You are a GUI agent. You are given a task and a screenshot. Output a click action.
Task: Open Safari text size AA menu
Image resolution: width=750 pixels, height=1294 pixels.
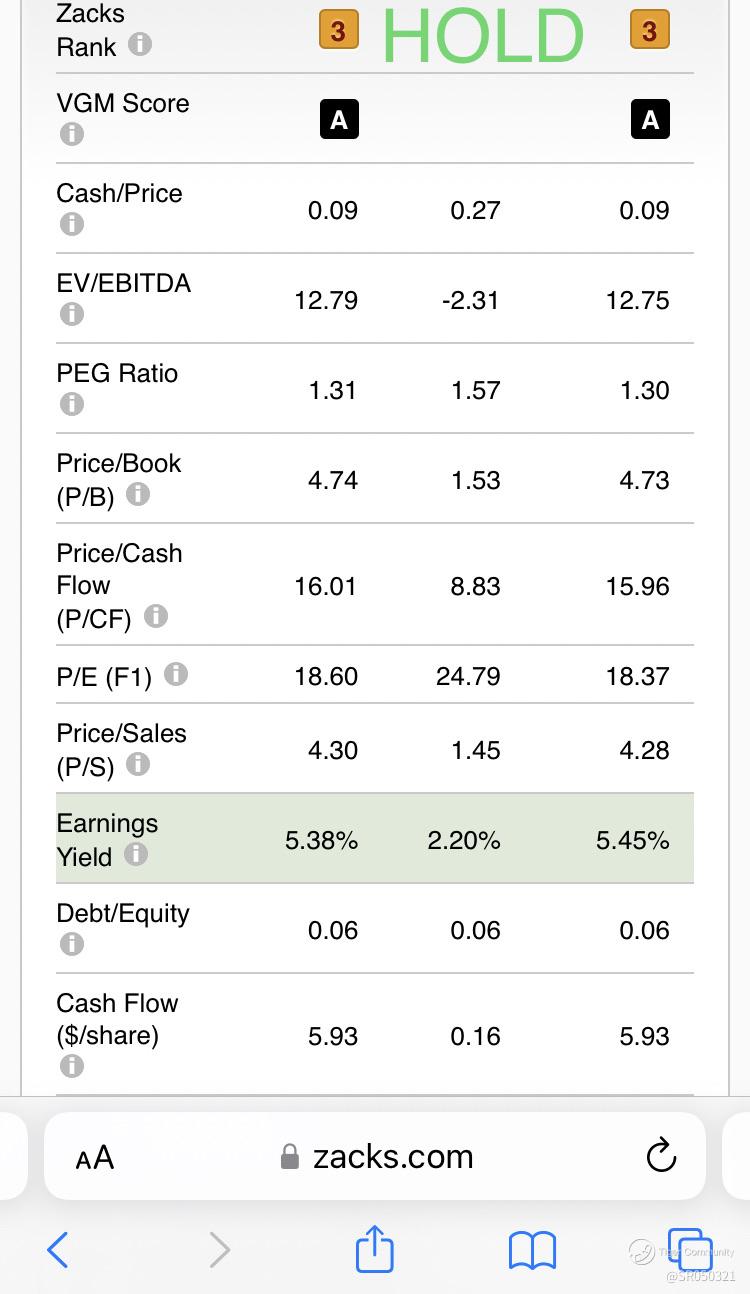[x=95, y=1157]
